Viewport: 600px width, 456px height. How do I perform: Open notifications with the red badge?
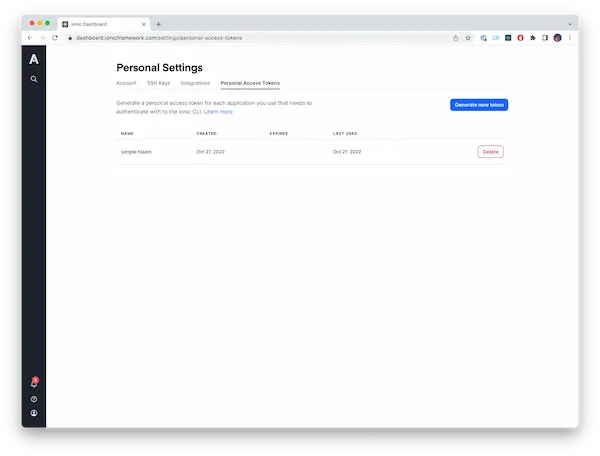(34, 384)
